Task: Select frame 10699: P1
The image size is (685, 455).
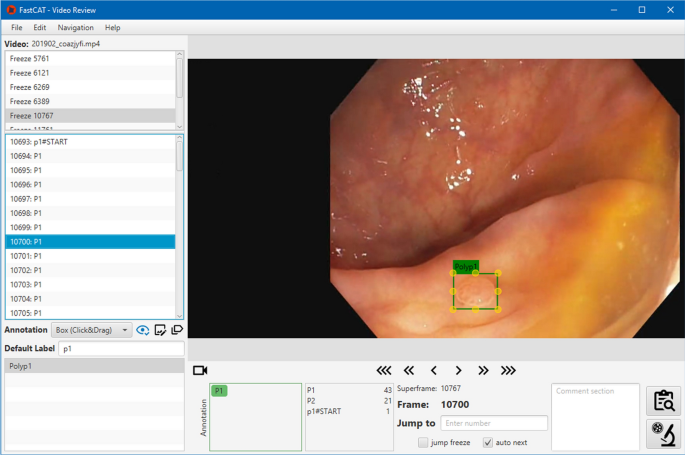Action: pyautogui.click(x=90, y=228)
